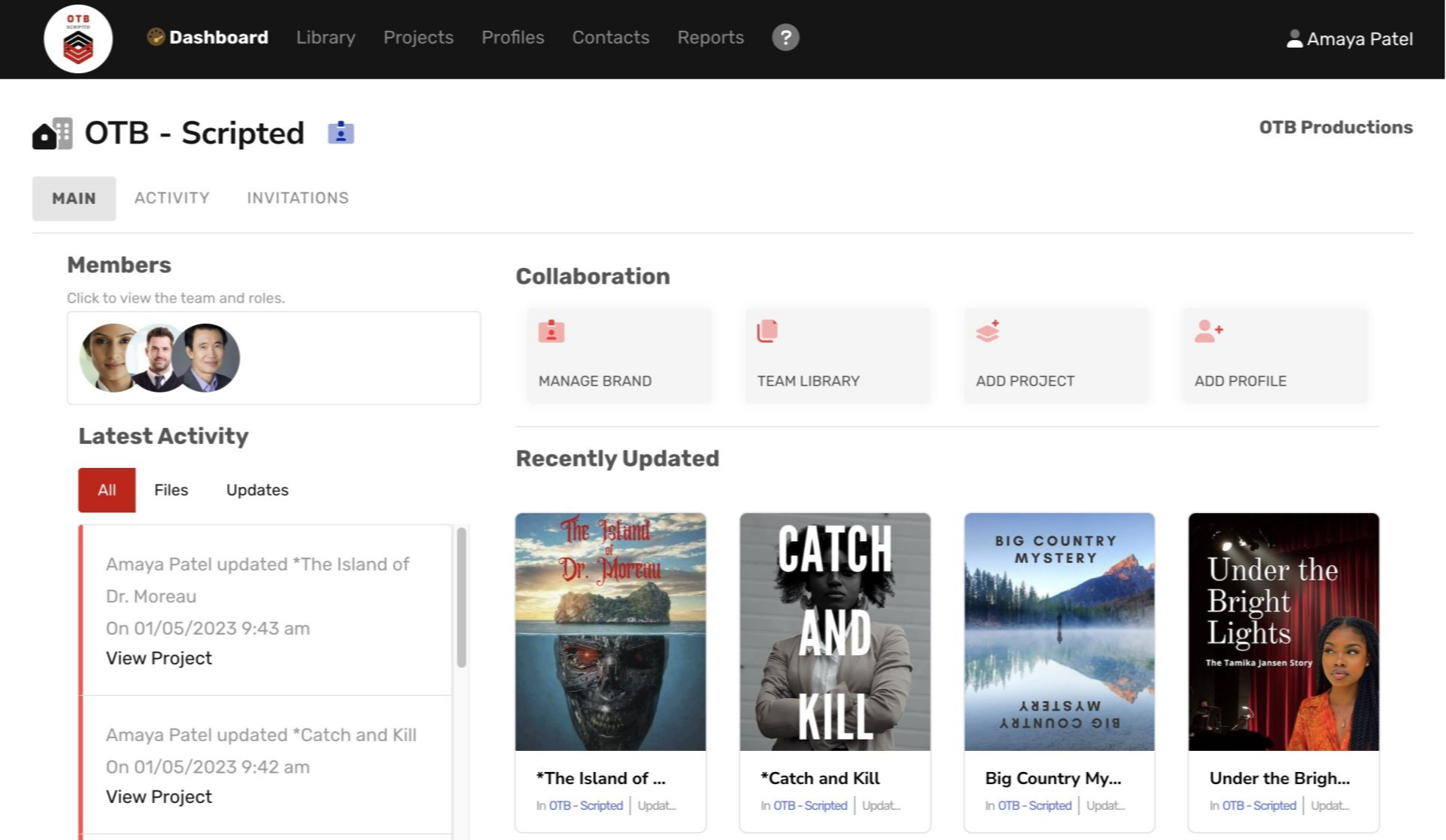Click the Add Project layers icon

(x=988, y=331)
